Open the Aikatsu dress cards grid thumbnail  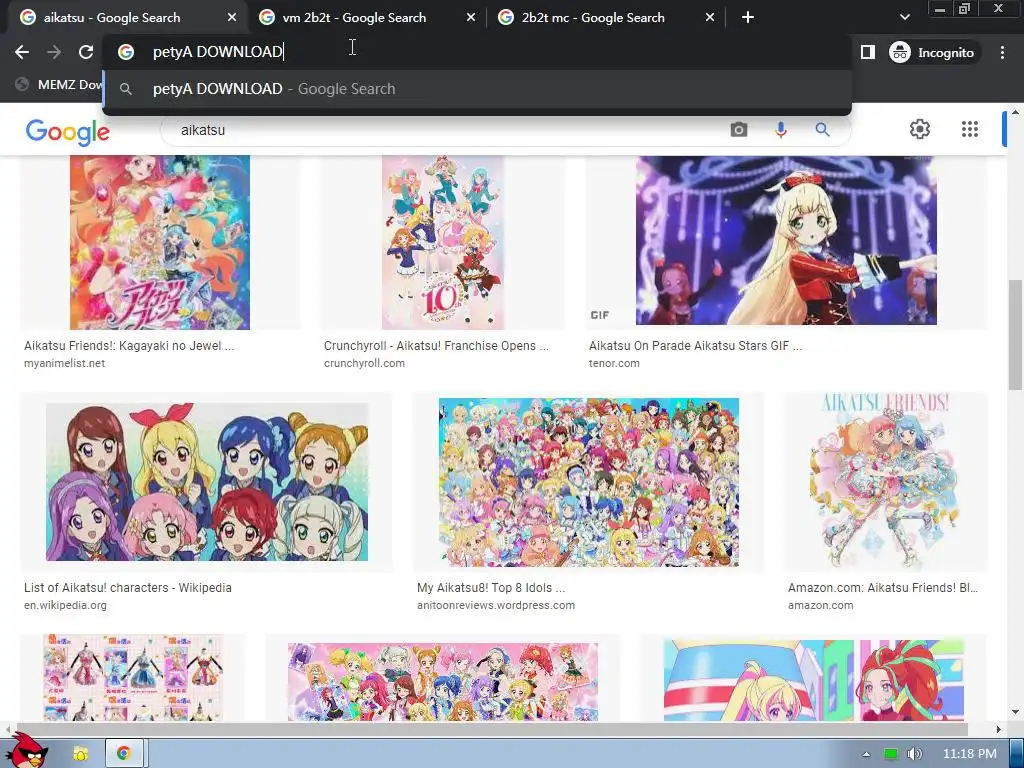click(x=133, y=678)
